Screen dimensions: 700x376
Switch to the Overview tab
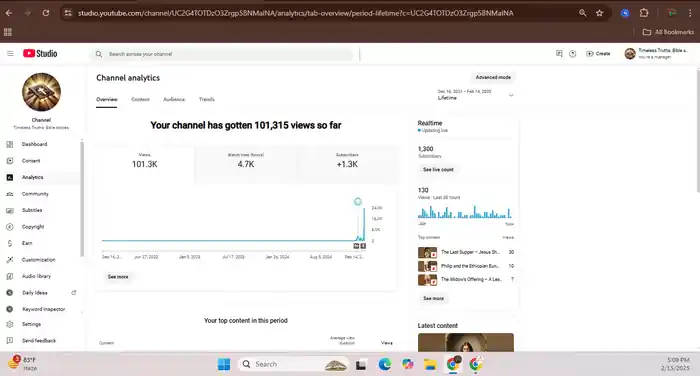point(107,99)
